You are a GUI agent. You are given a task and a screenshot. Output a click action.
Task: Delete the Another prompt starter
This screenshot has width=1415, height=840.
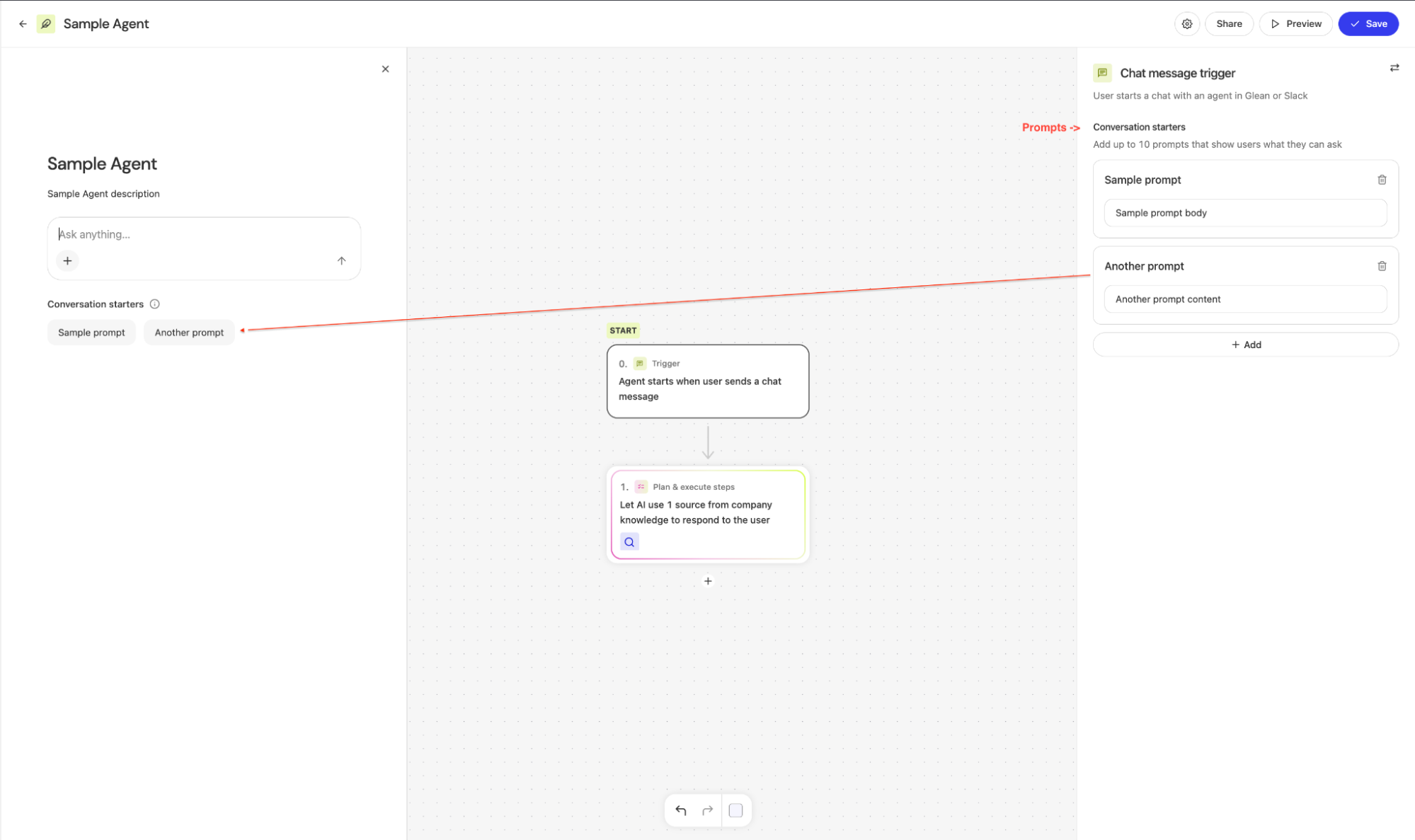point(1382,266)
